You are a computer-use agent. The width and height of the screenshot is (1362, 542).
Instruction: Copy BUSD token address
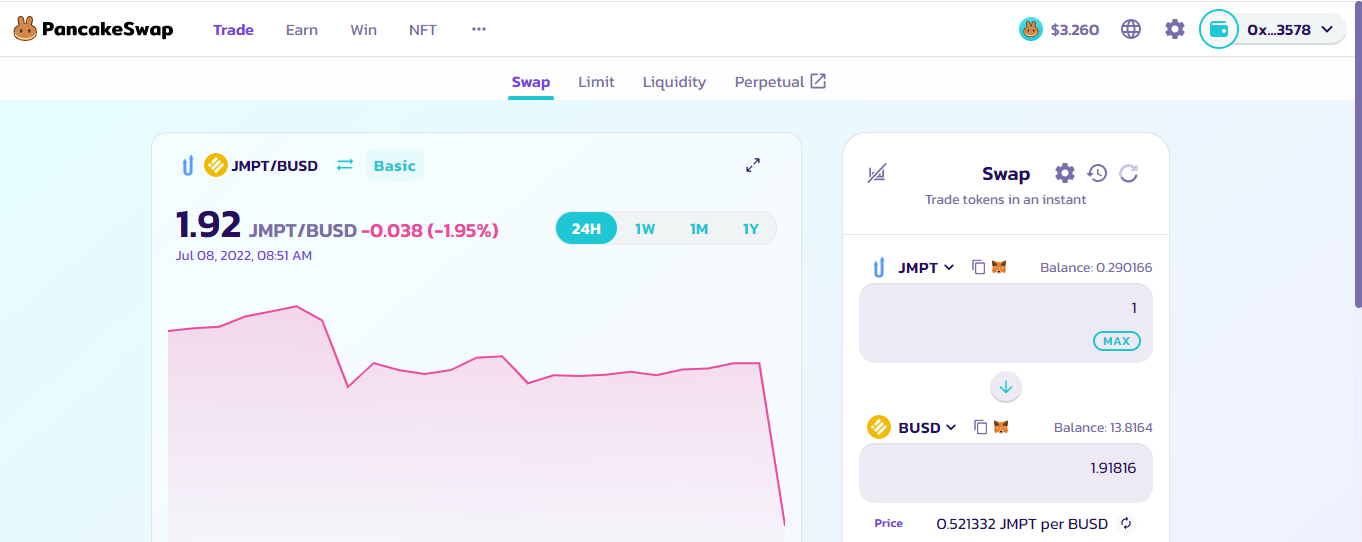[981, 427]
